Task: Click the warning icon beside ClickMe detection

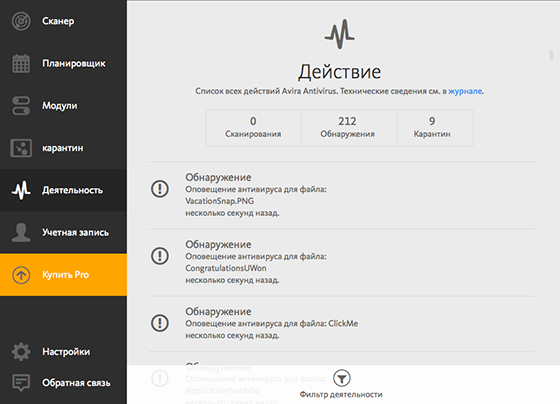Action: (160, 323)
